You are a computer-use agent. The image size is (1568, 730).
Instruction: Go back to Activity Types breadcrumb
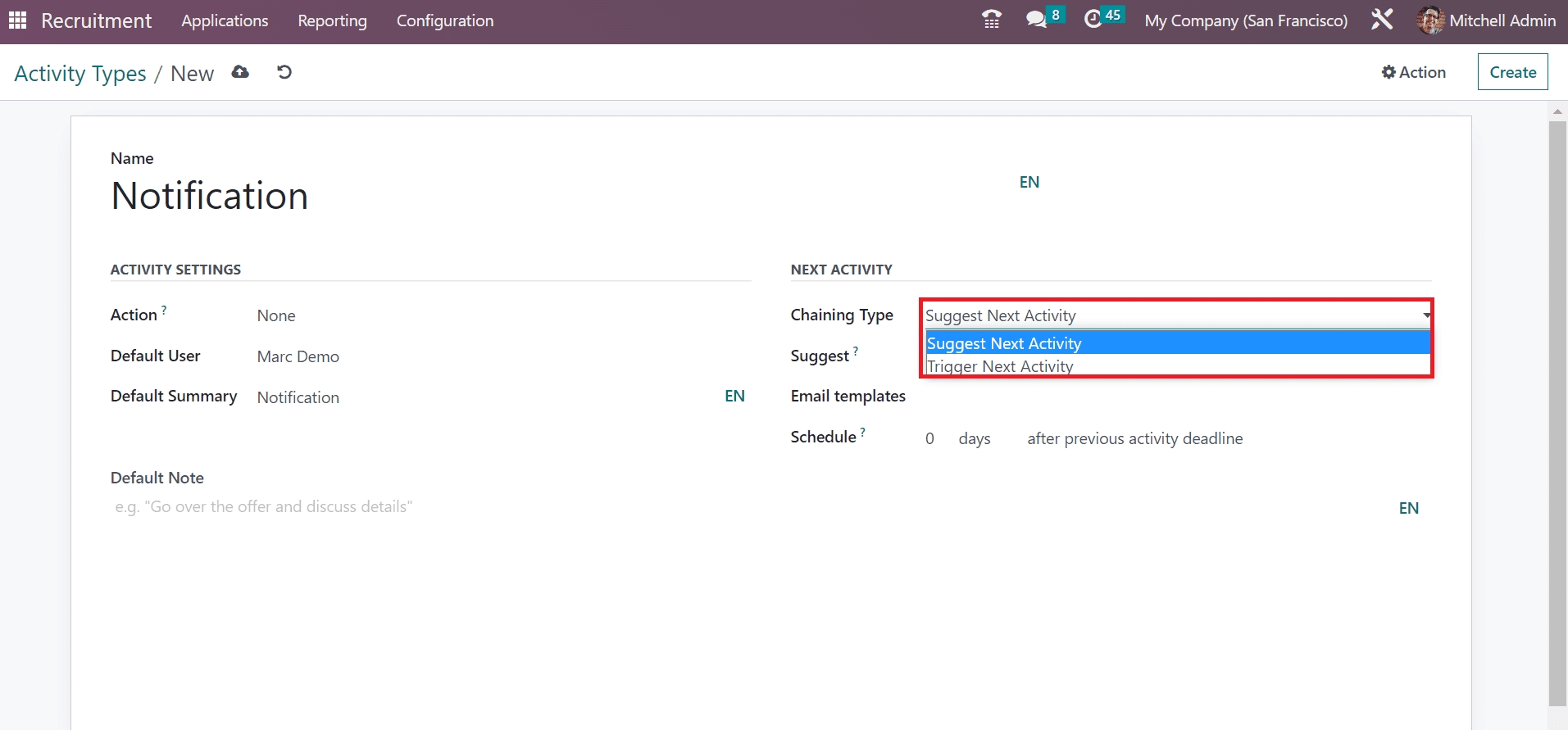(x=80, y=74)
